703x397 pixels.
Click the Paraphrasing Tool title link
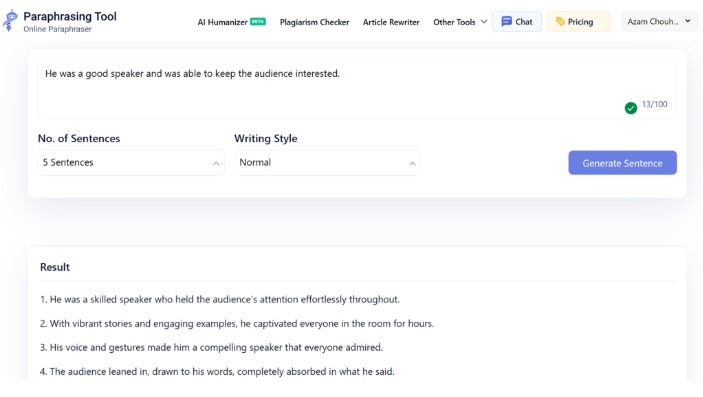coord(70,17)
